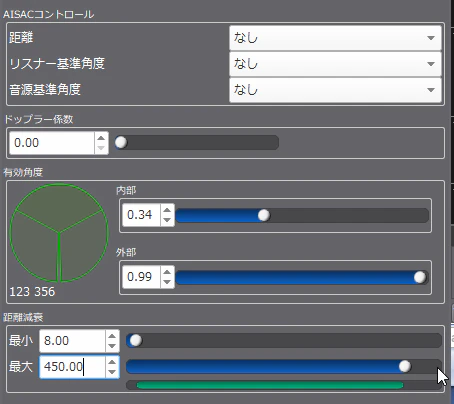The height and width of the screenshot is (404, 454).
Task: Decrease 最小 distance with down arrow
Action: point(112,346)
